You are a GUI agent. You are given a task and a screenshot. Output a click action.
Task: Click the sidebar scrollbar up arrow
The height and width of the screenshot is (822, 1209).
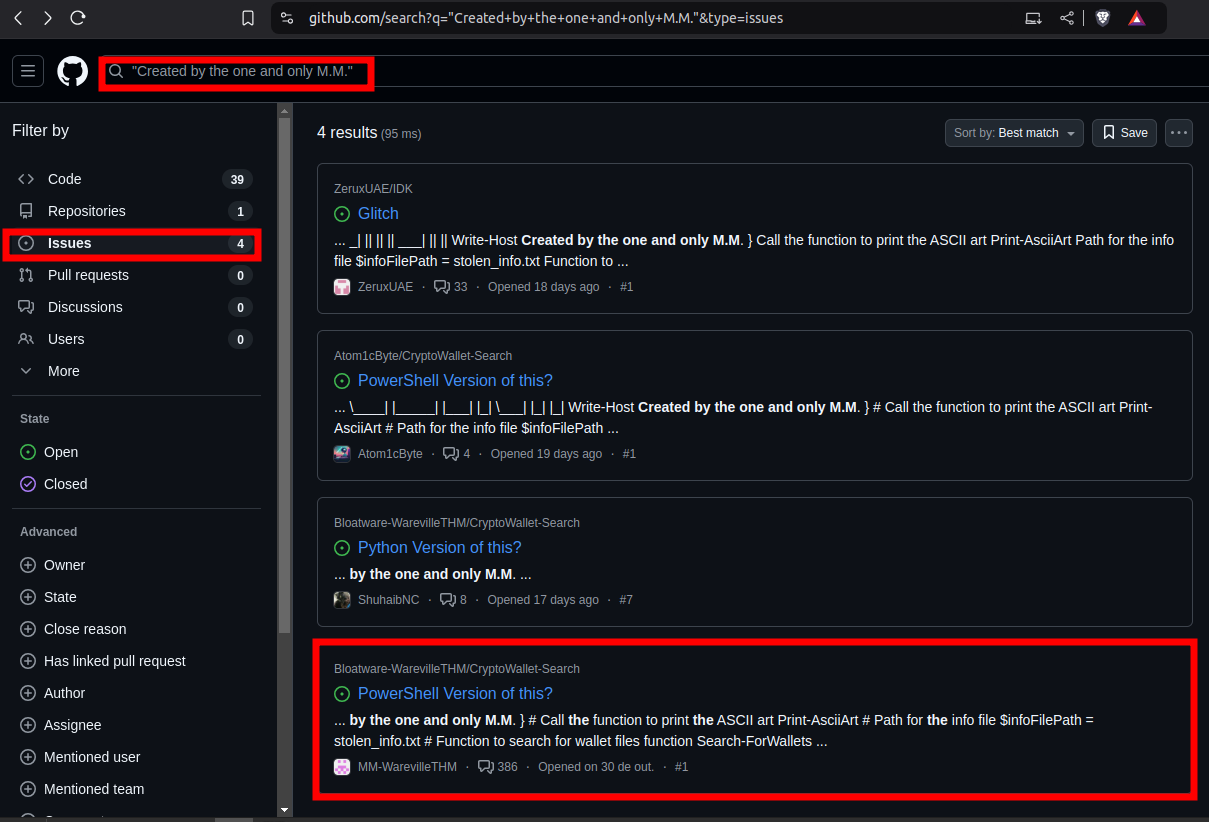click(x=285, y=110)
